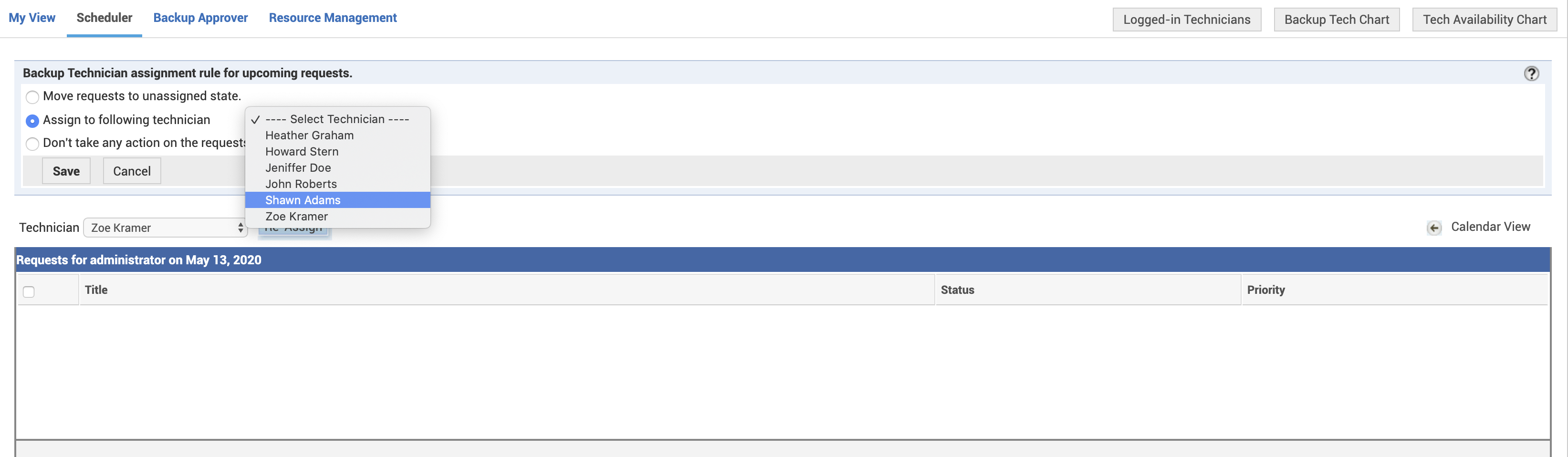This screenshot has width=1568, height=457.
Task: Click the Calendar View back arrow icon
Action: [x=1433, y=228]
